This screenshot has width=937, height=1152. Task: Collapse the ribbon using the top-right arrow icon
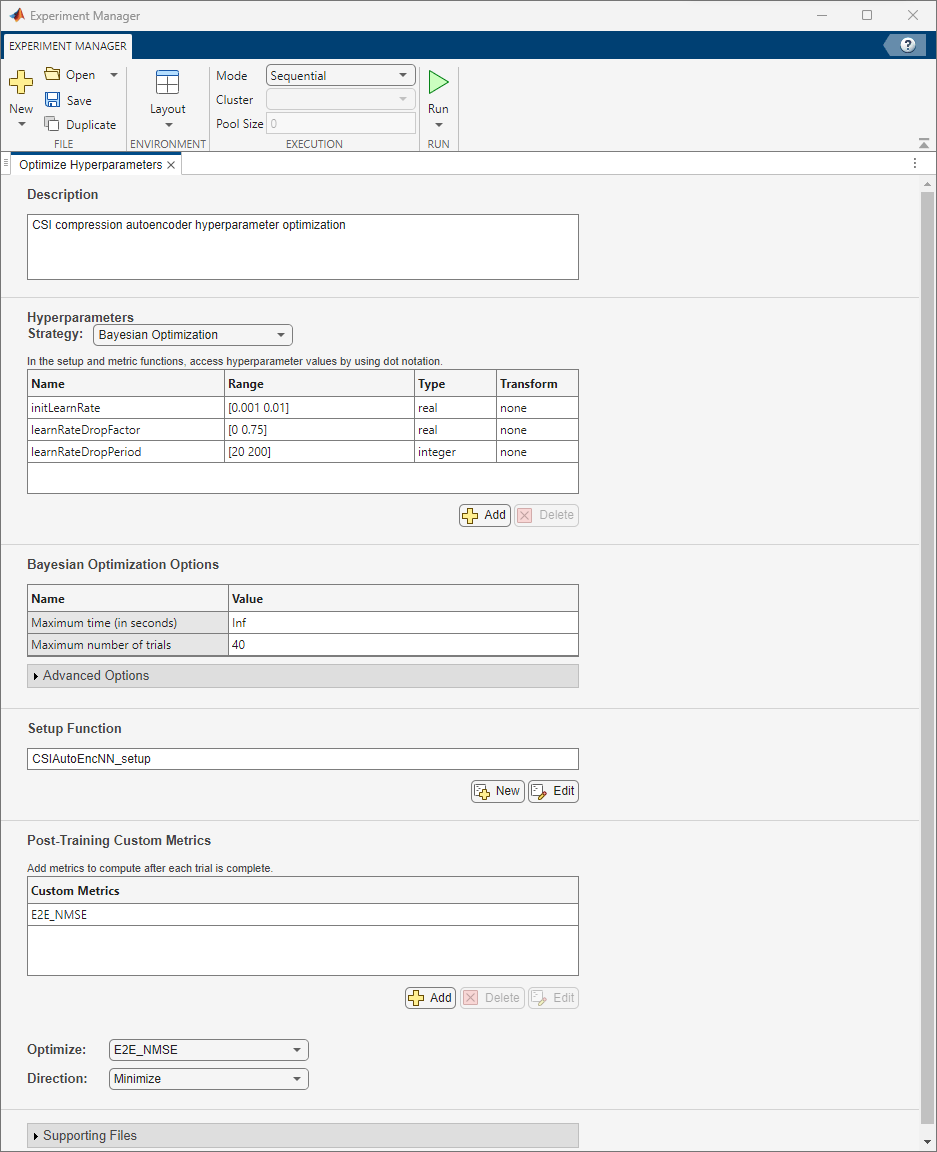pyautogui.click(x=922, y=141)
